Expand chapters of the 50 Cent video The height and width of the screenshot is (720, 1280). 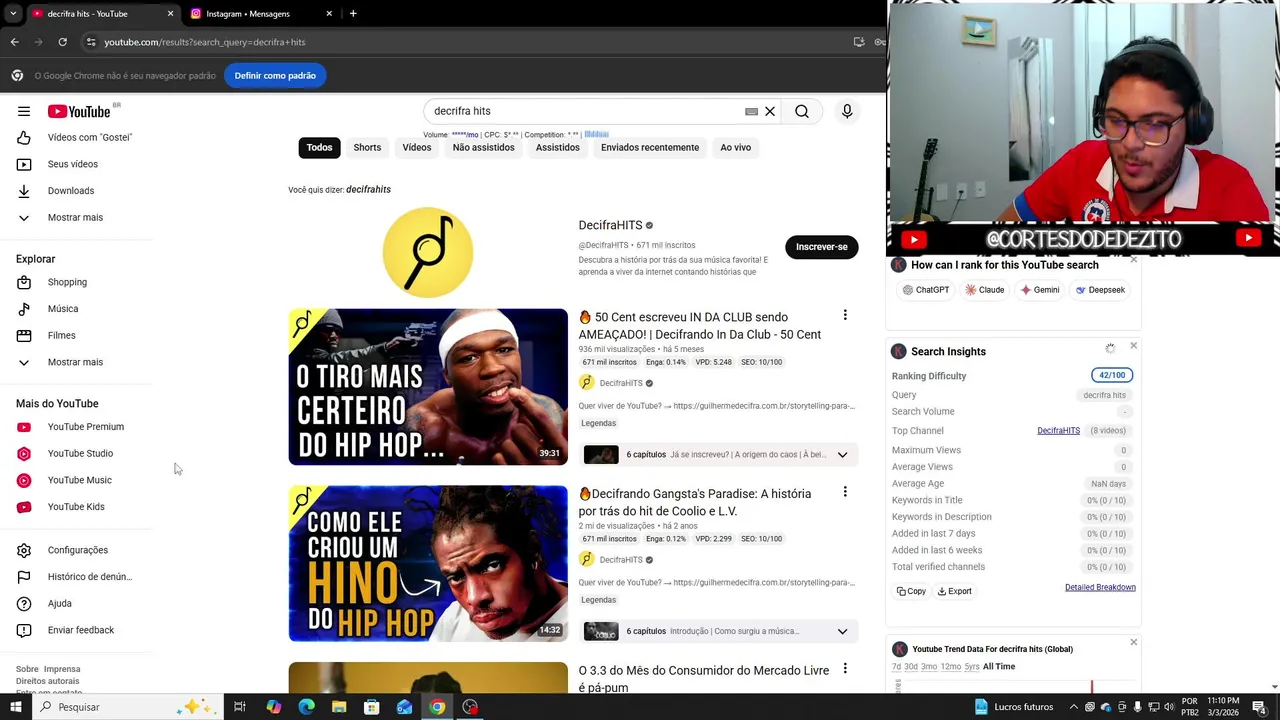click(x=842, y=455)
